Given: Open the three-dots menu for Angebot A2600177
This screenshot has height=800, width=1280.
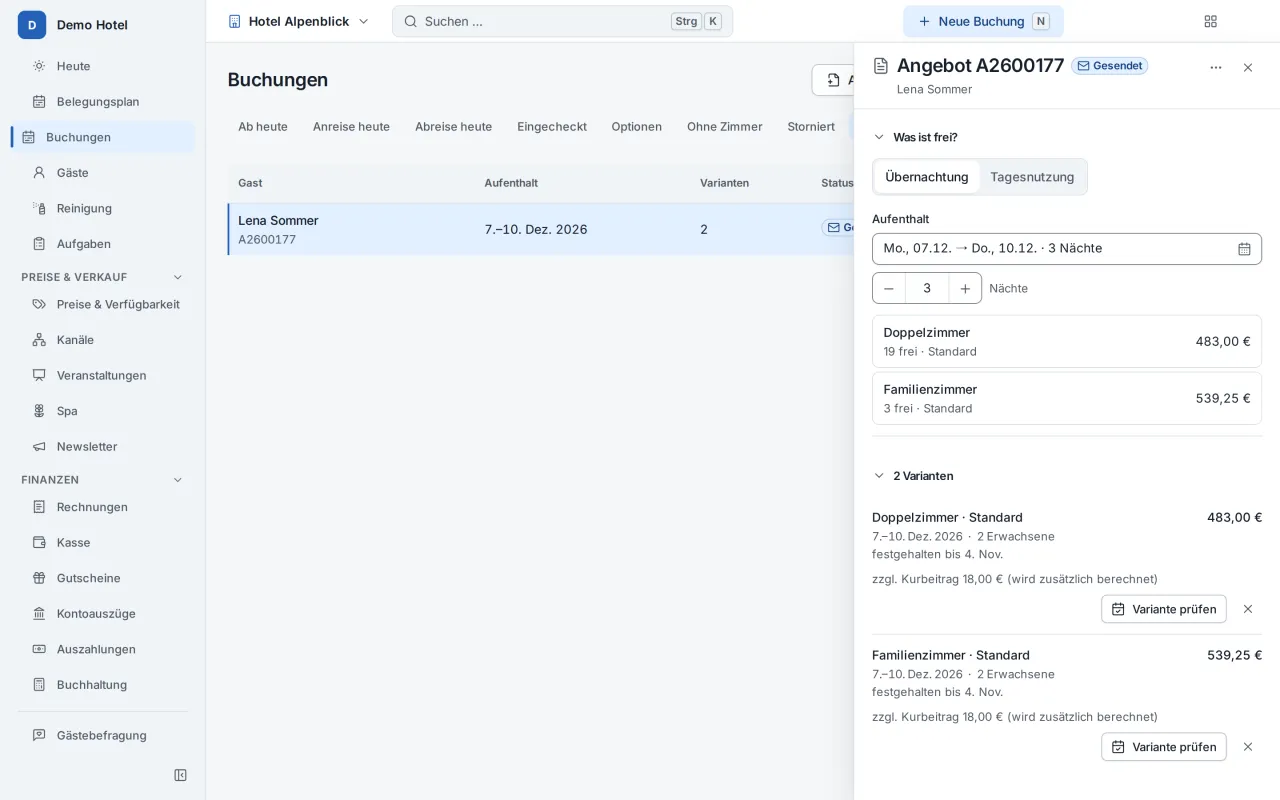Looking at the screenshot, I should tap(1216, 68).
